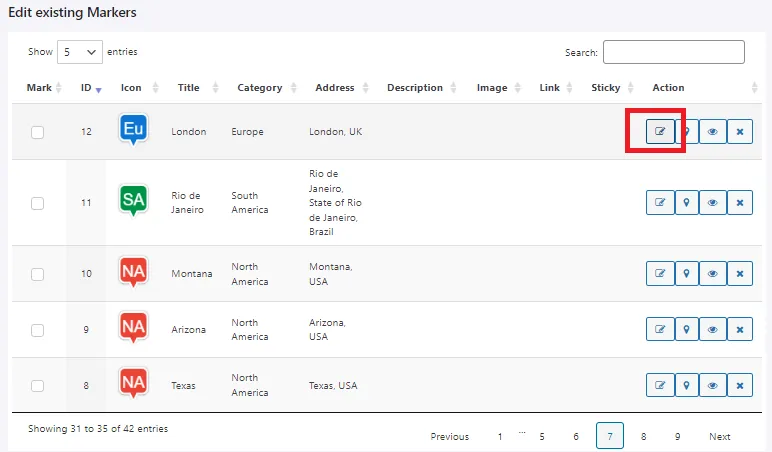
Task: Sort table by Icon column
Action: [x=139, y=88]
